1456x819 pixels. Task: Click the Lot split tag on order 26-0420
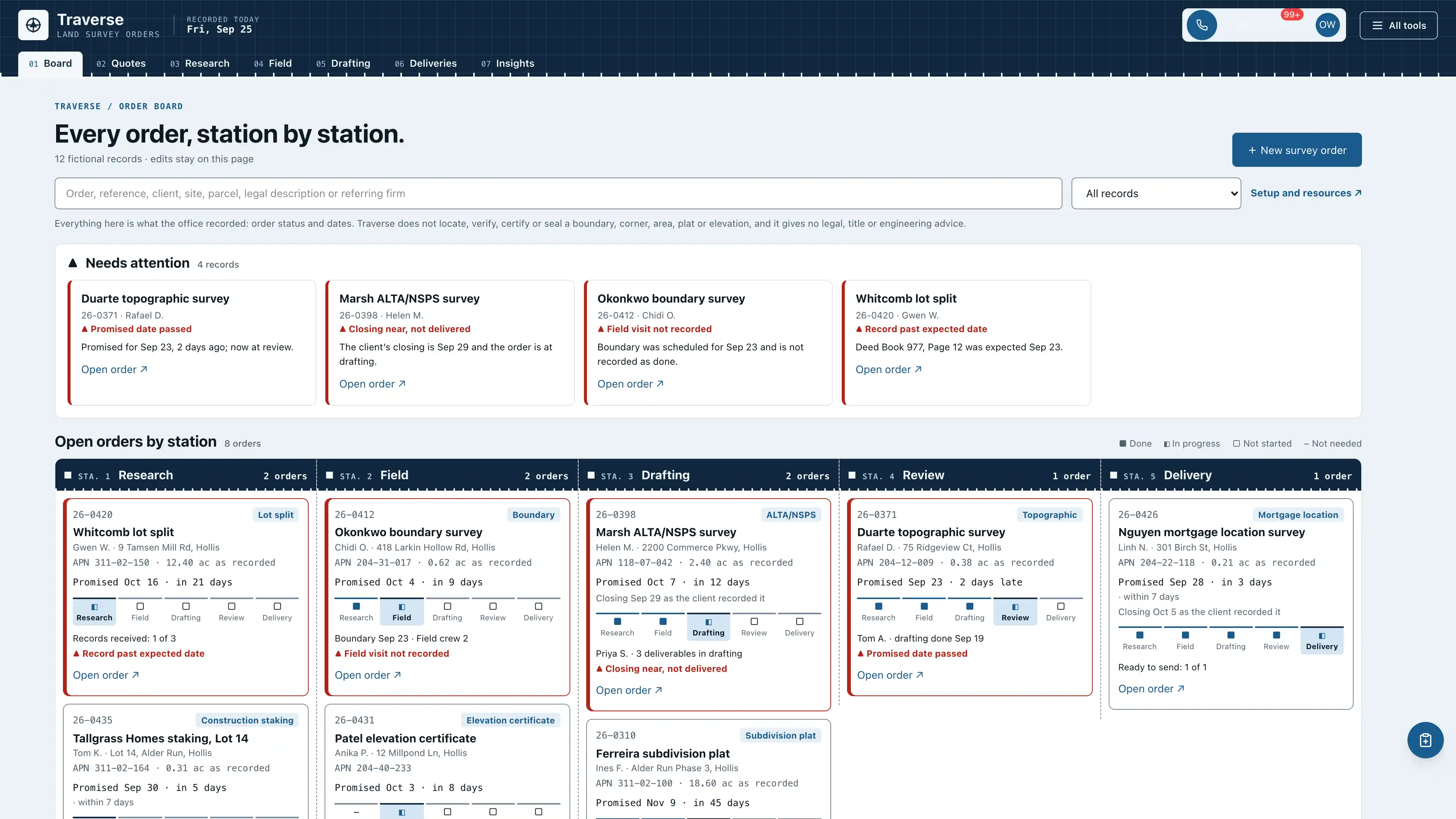[x=275, y=515]
